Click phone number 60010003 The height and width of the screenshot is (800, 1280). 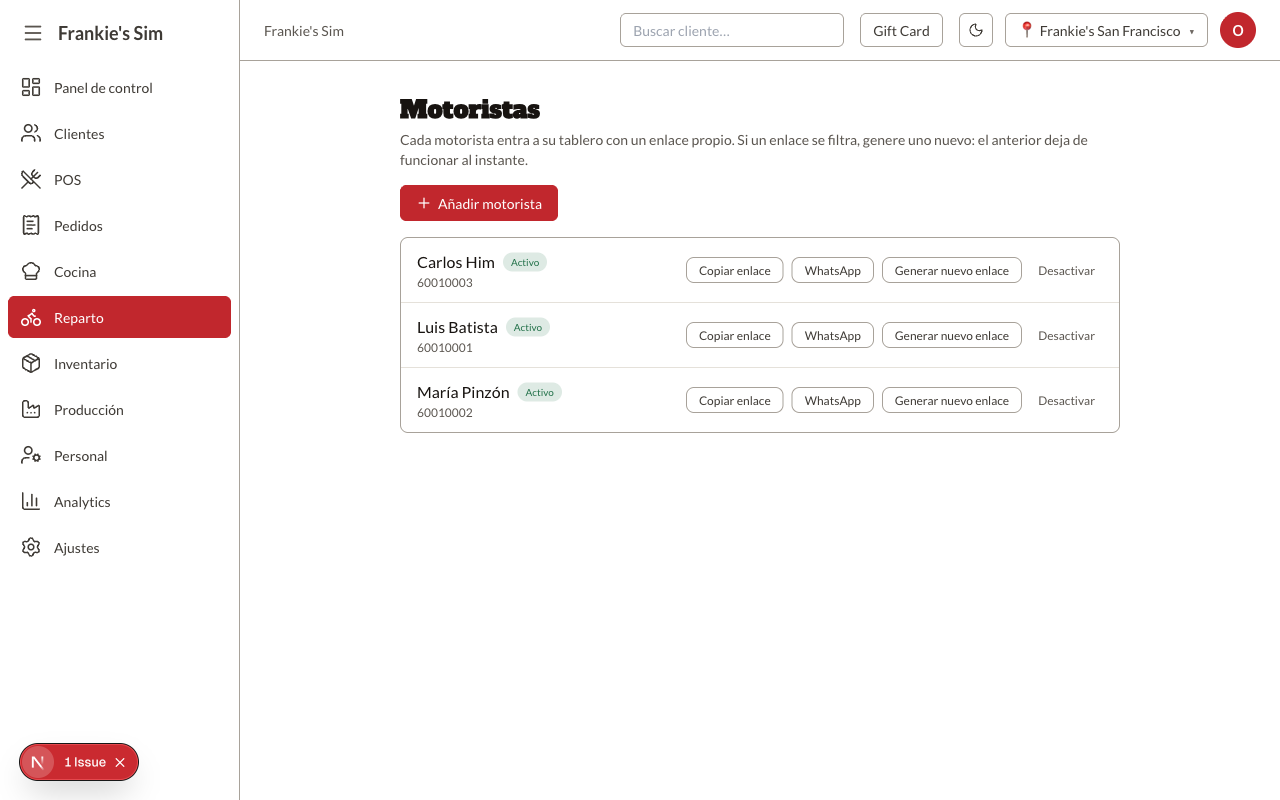445,283
